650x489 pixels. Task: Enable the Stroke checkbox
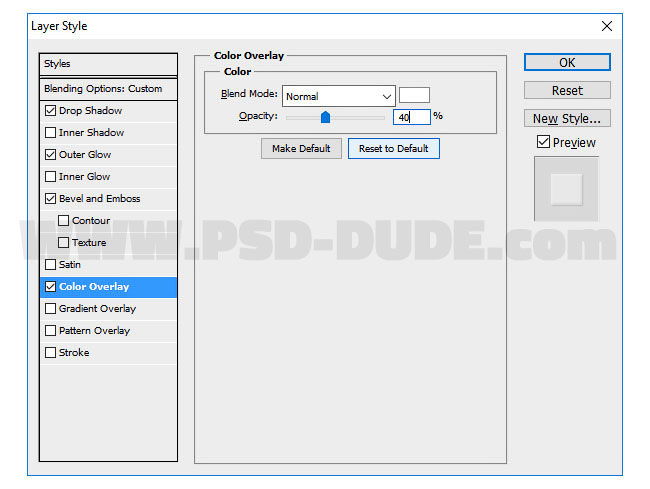pyautogui.click(x=50, y=352)
